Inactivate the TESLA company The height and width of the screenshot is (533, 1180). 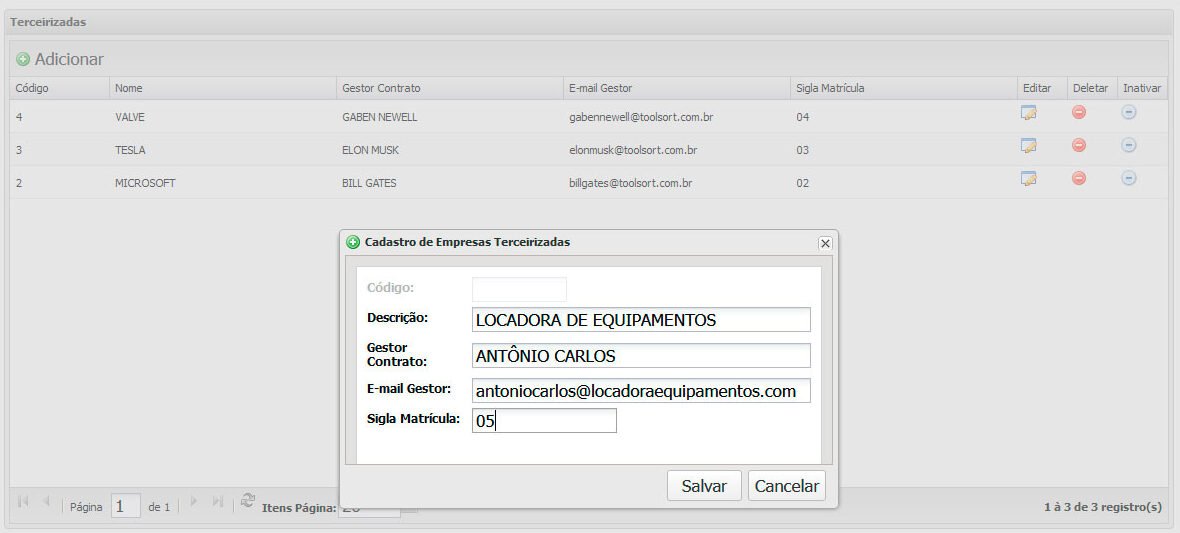coord(1128,145)
